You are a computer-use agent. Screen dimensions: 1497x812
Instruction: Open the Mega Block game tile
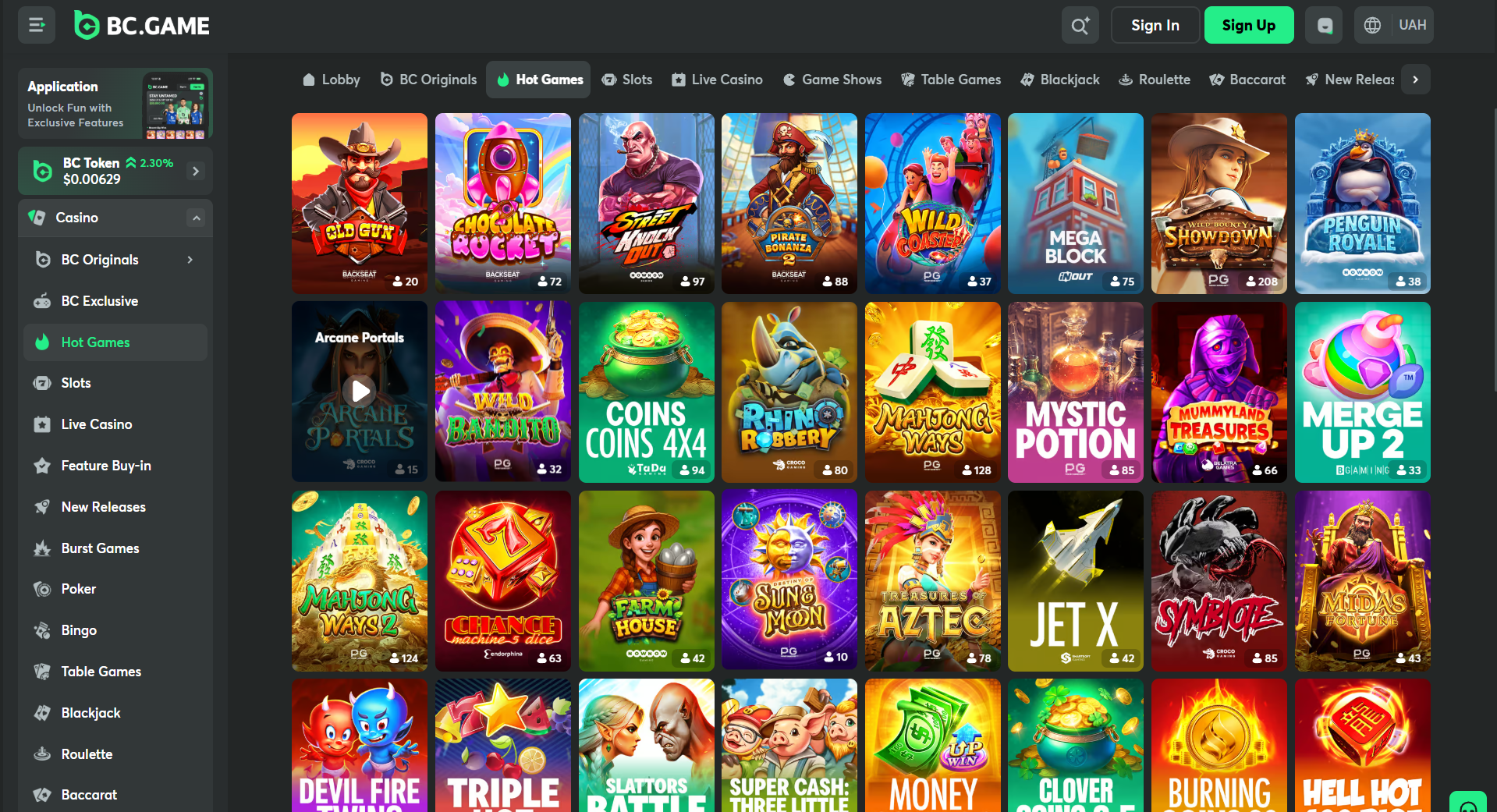1076,204
